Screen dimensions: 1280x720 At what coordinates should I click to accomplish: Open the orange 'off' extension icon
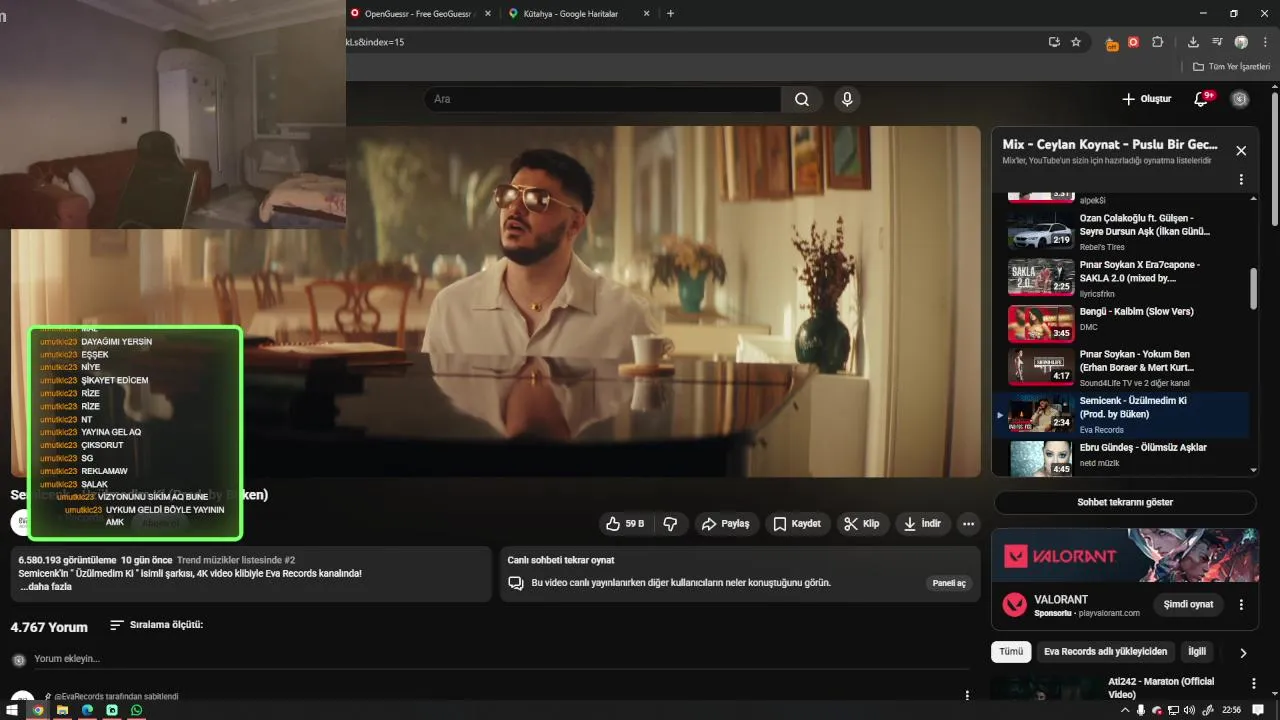pyautogui.click(x=1112, y=43)
